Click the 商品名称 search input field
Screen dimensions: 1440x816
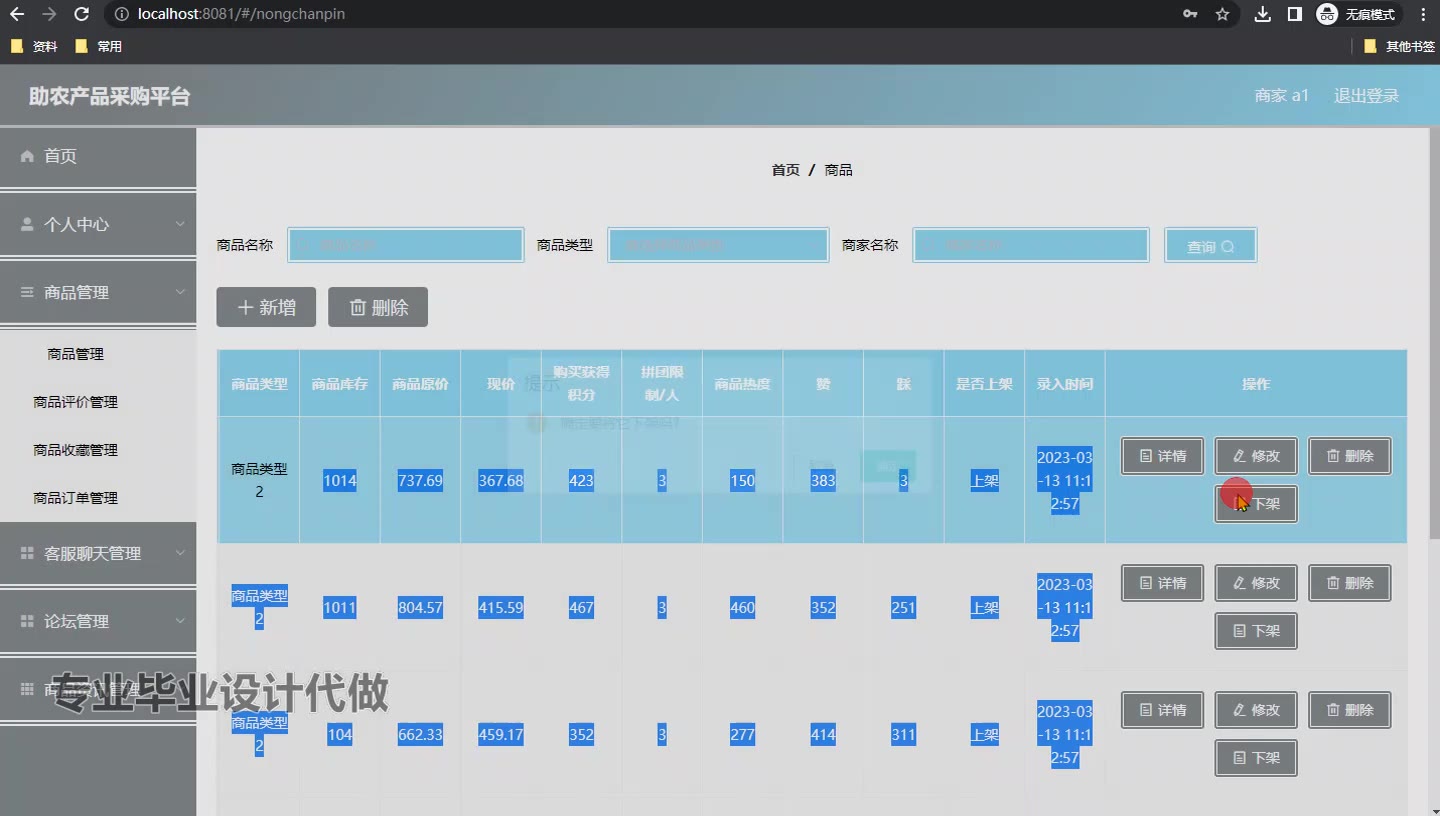pyautogui.click(x=406, y=245)
